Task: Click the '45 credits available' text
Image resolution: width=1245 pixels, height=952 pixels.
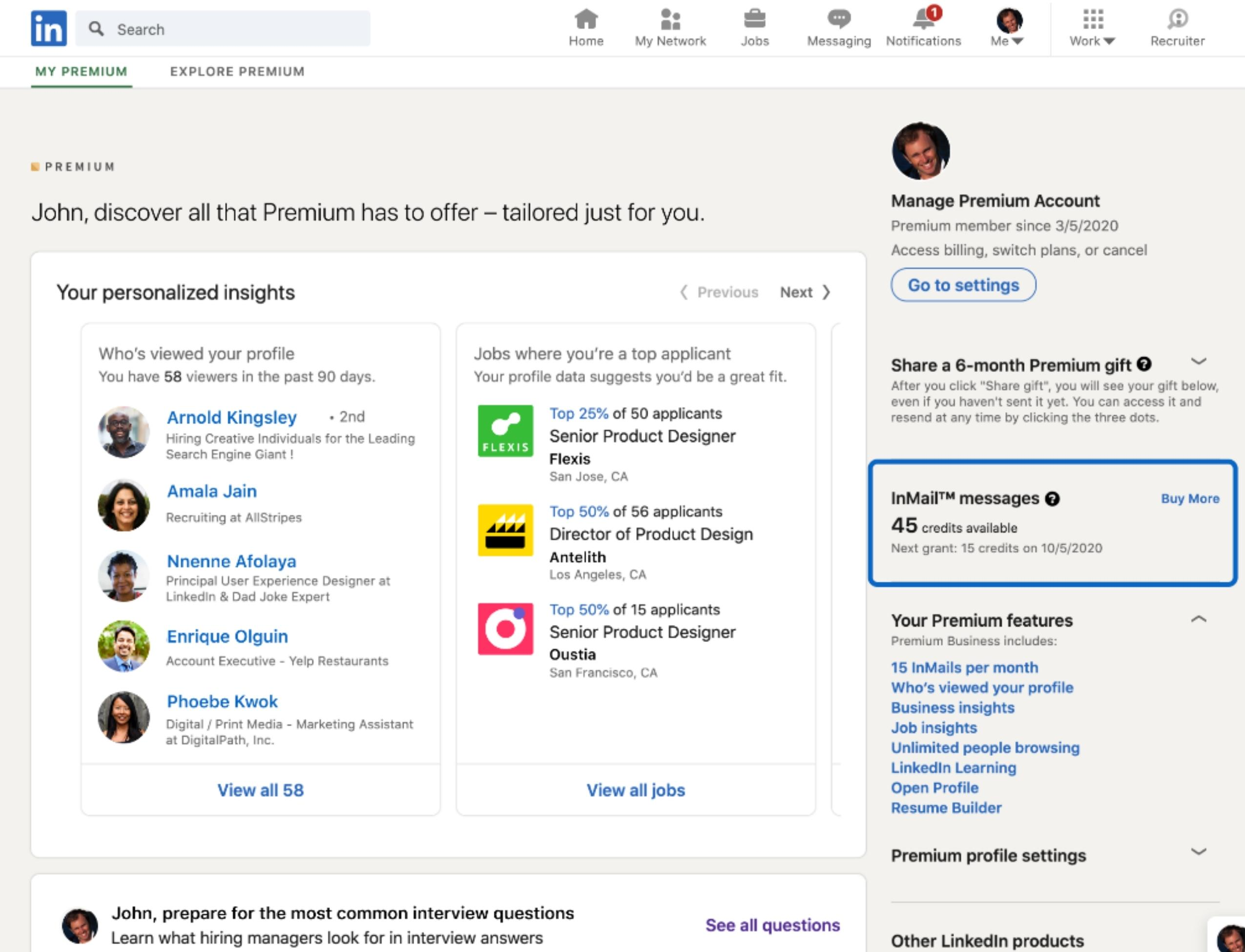Action: point(954,526)
